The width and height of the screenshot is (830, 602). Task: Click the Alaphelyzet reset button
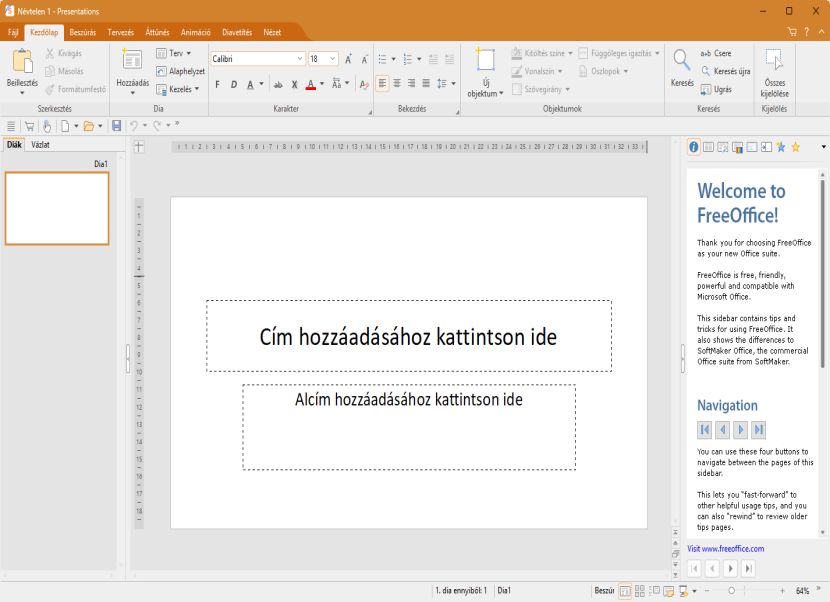[181, 71]
